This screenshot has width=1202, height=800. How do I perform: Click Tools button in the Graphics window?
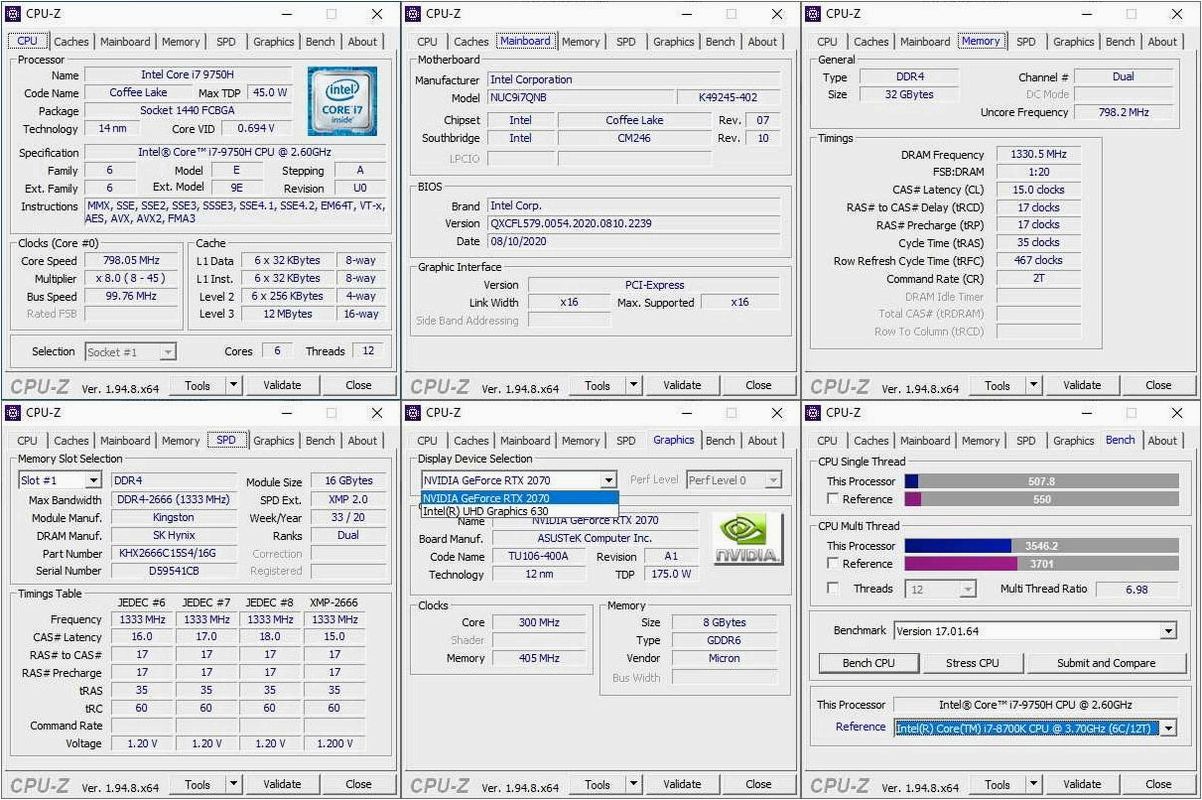click(598, 784)
